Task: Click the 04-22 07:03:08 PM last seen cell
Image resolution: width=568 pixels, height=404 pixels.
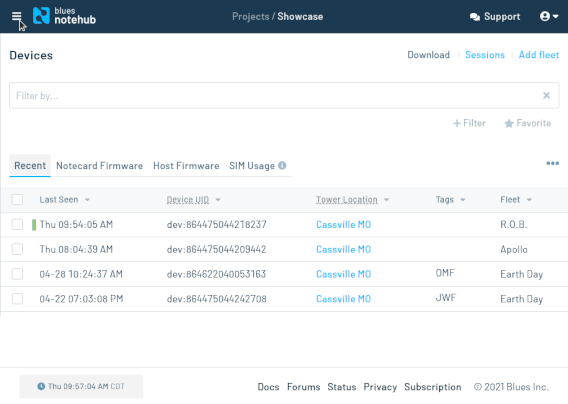Action: point(82,299)
